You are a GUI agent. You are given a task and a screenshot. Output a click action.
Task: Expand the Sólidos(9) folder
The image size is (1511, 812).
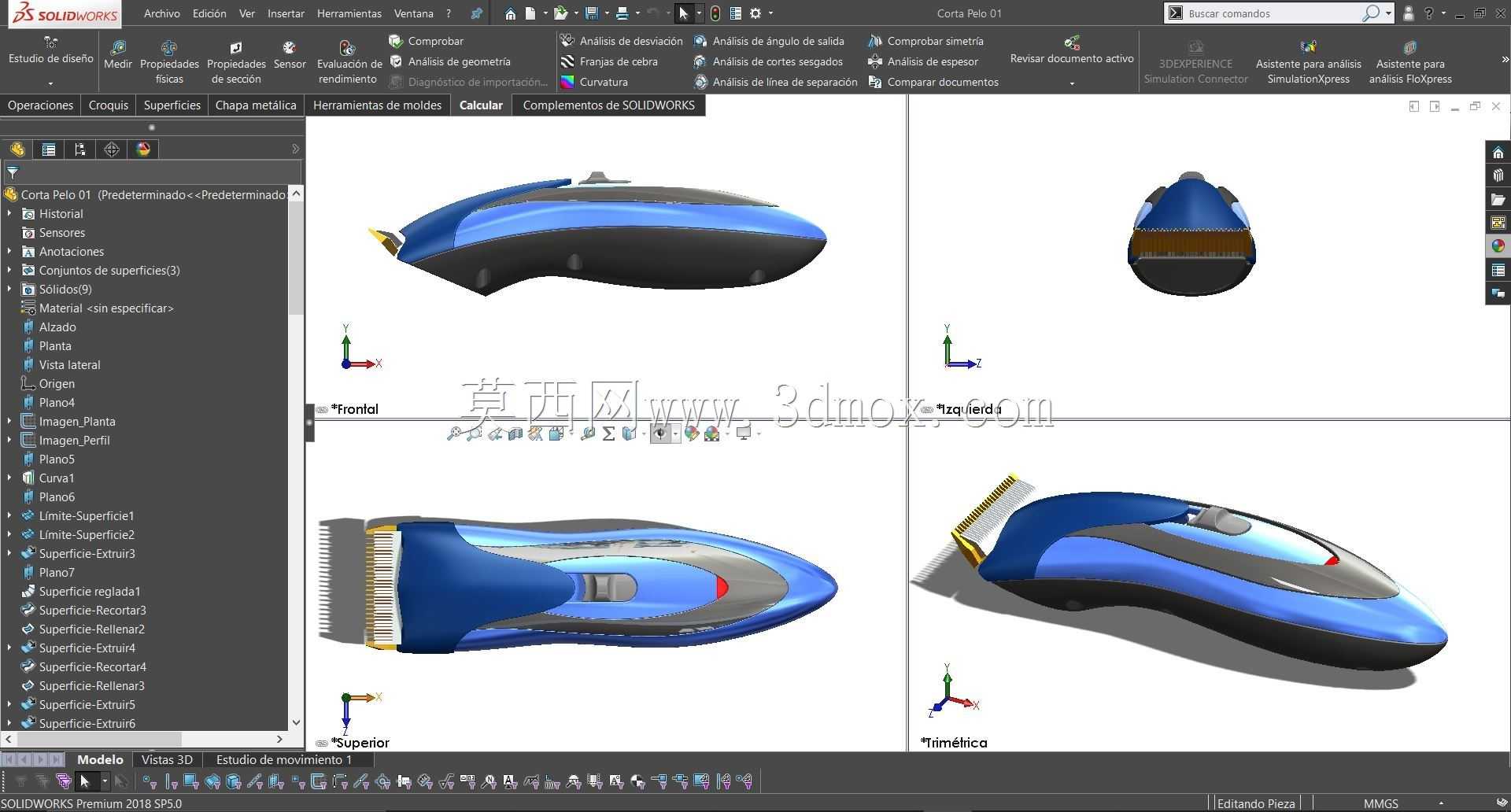9,289
